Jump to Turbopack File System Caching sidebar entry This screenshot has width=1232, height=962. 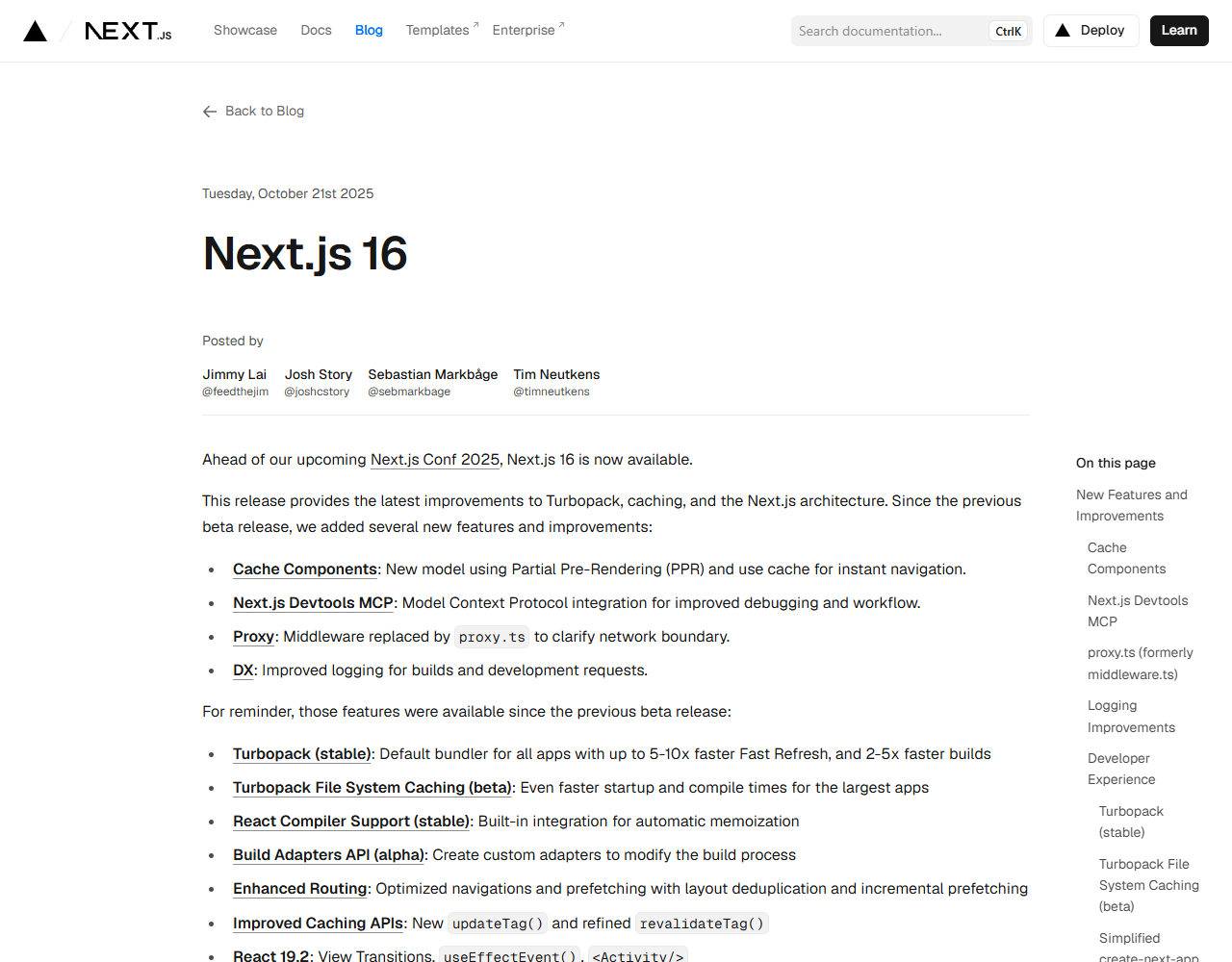(1149, 885)
